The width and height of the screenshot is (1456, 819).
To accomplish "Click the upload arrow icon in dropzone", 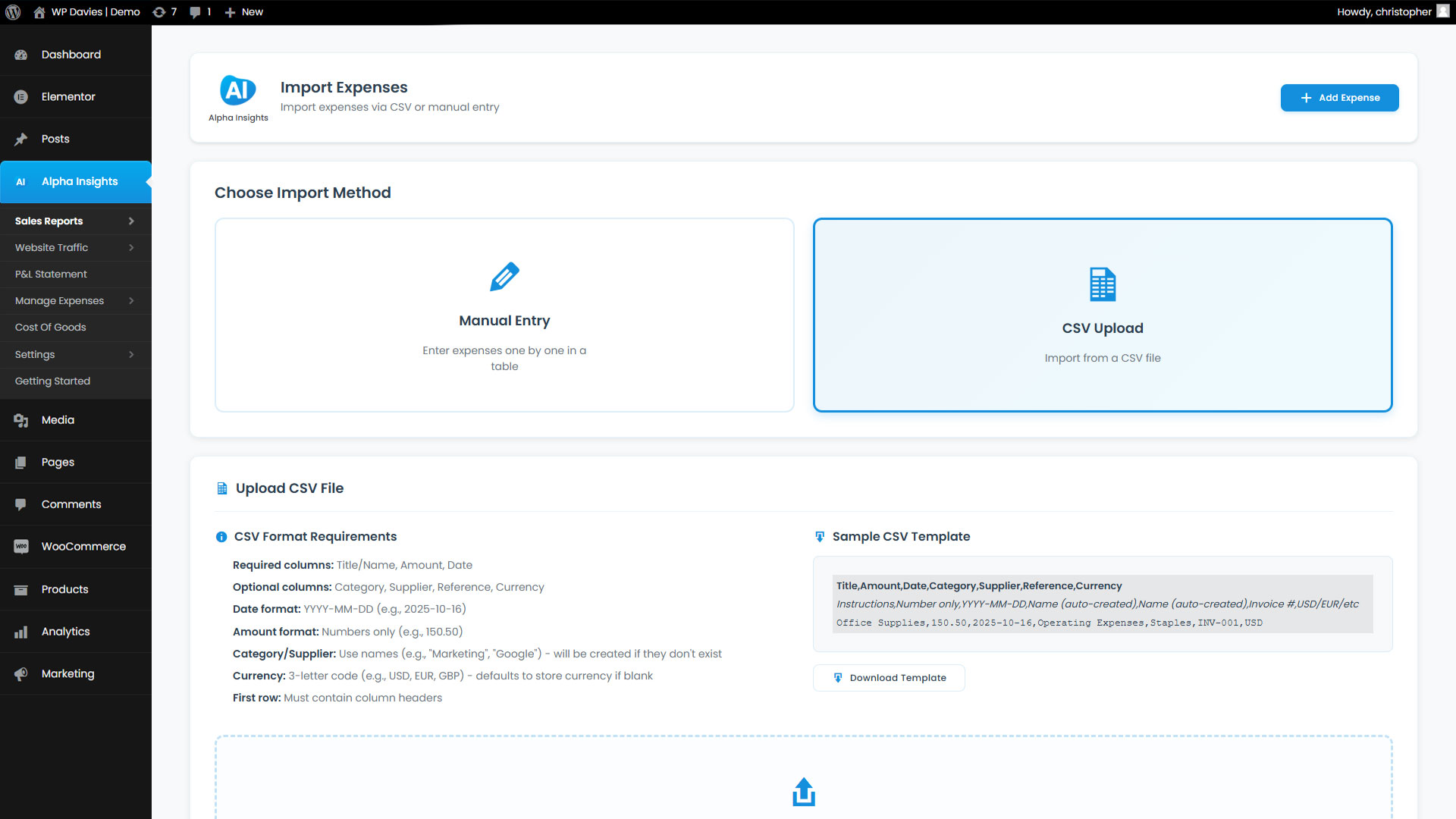I will tap(803, 792).
